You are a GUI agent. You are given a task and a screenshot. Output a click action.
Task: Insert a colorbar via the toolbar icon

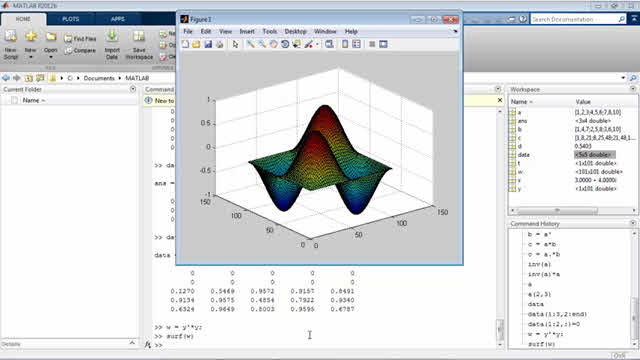pyautogui.click(x=345, y=44)
